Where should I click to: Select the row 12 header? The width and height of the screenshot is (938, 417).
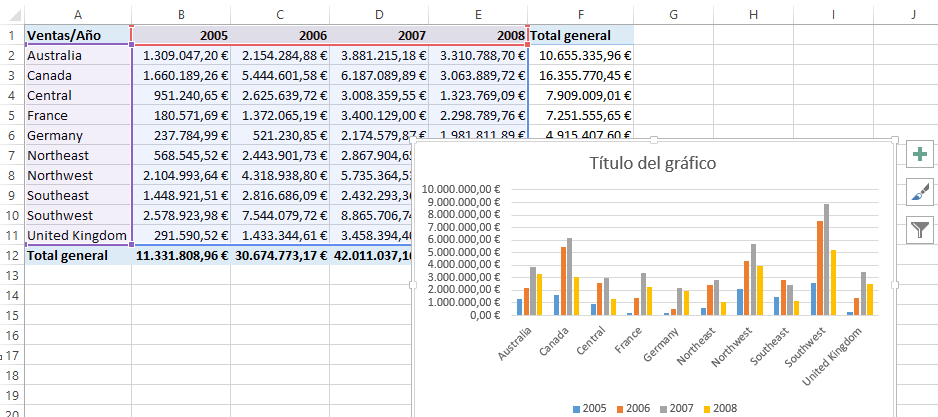[x=10, y=255]
